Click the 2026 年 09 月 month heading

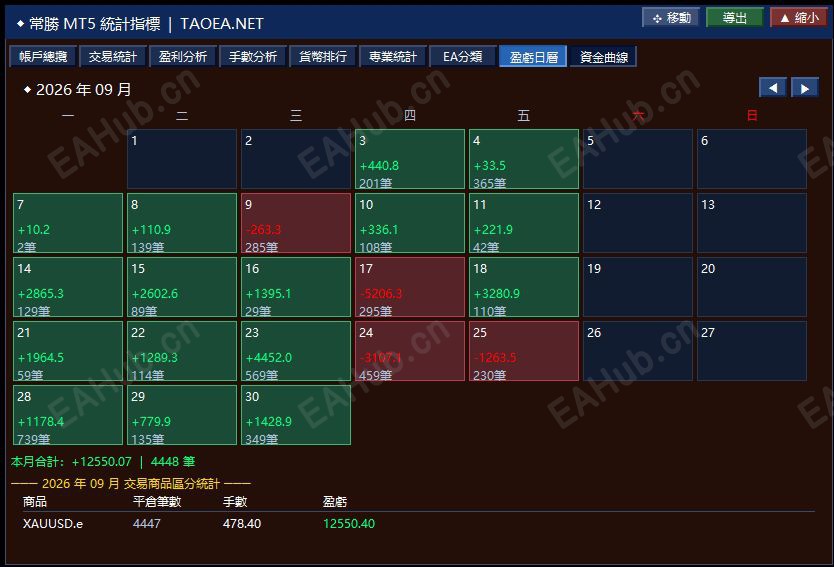pos(84,89)
